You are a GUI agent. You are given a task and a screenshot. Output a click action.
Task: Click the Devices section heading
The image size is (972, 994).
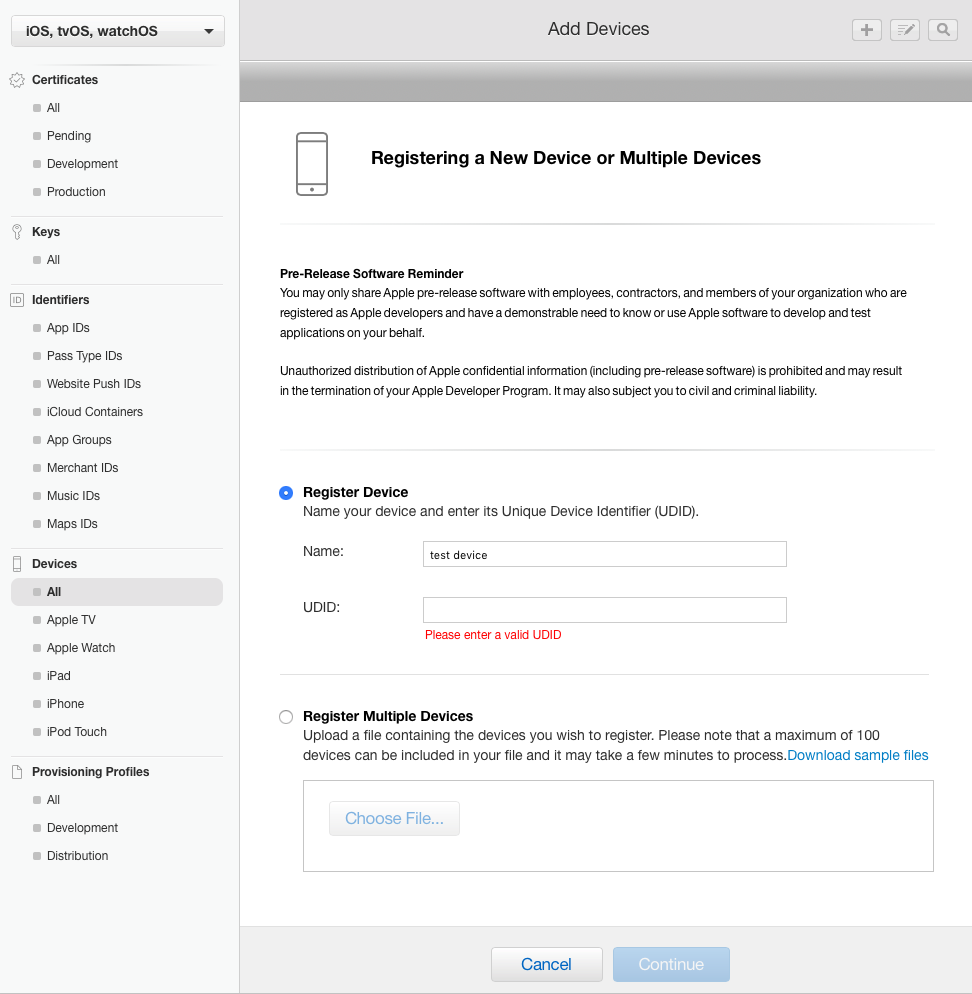(x=55, y=564)
